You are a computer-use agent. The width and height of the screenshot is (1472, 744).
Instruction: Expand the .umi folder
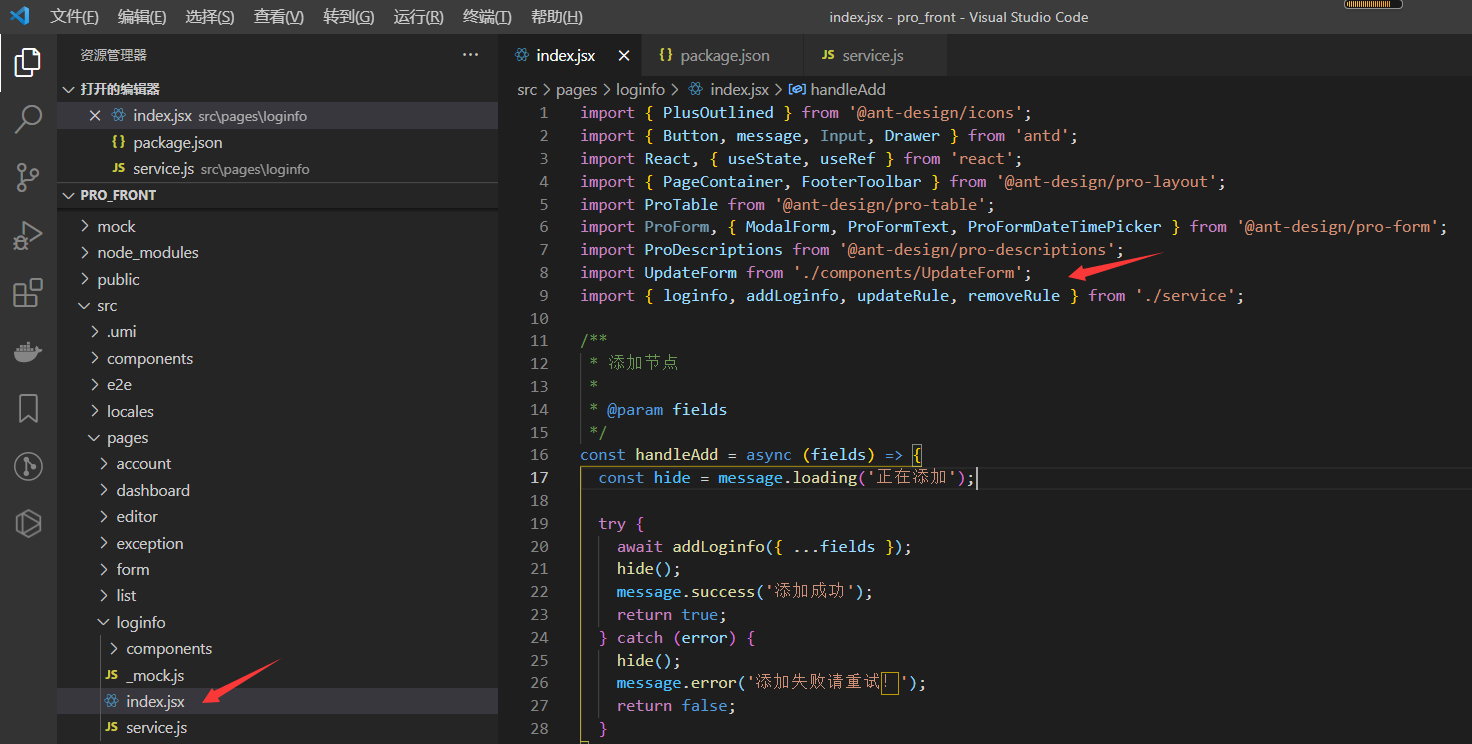click(x=278, y=331)
